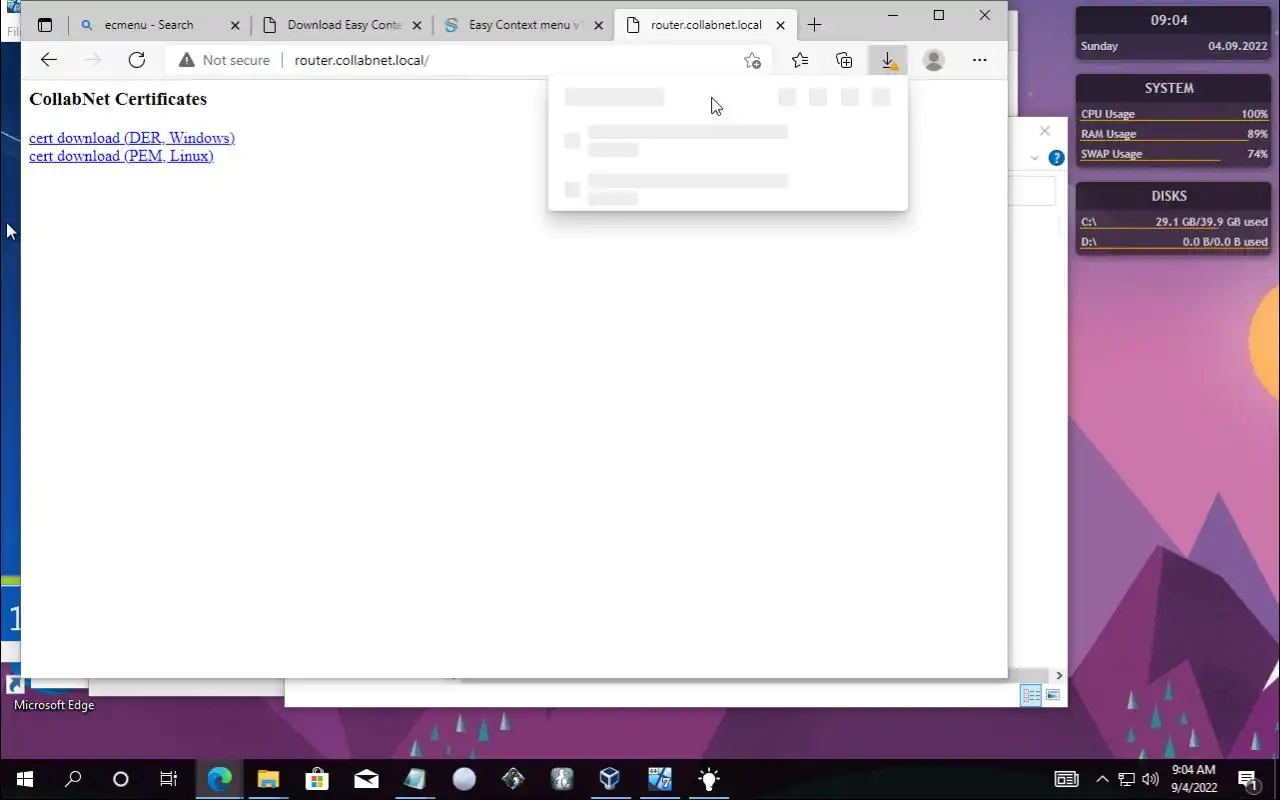1280x800 pixels.
Task: Open Task View on taskbar
Action: pos(169,779)
